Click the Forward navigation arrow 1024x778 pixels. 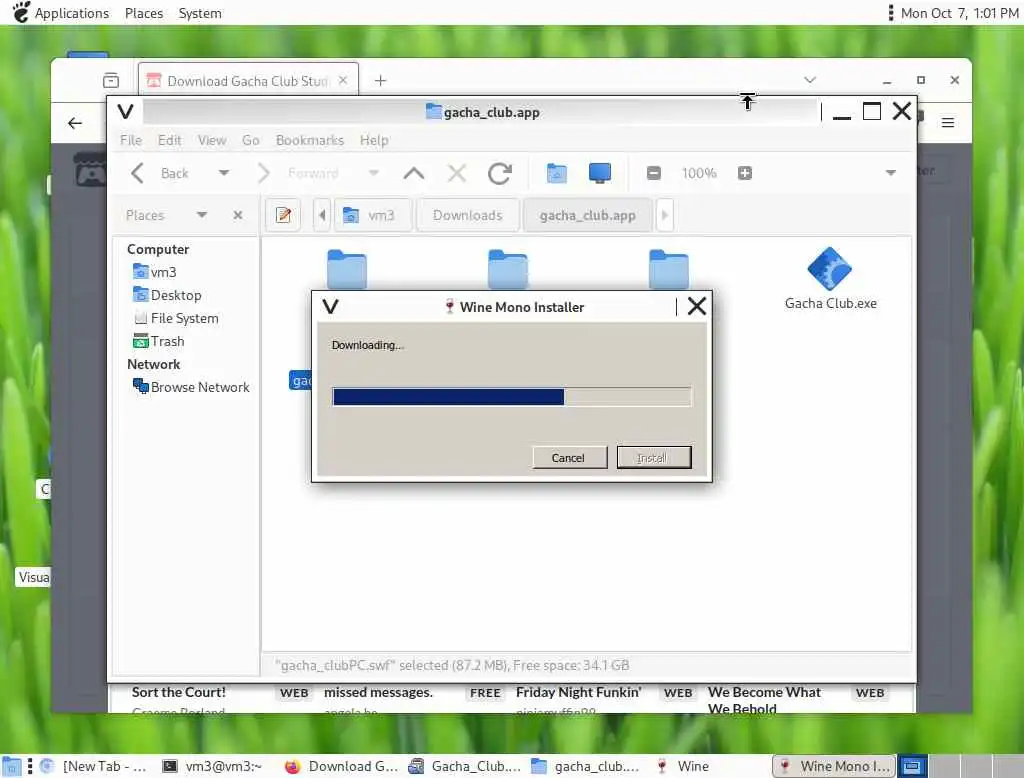tap(264, 173)
